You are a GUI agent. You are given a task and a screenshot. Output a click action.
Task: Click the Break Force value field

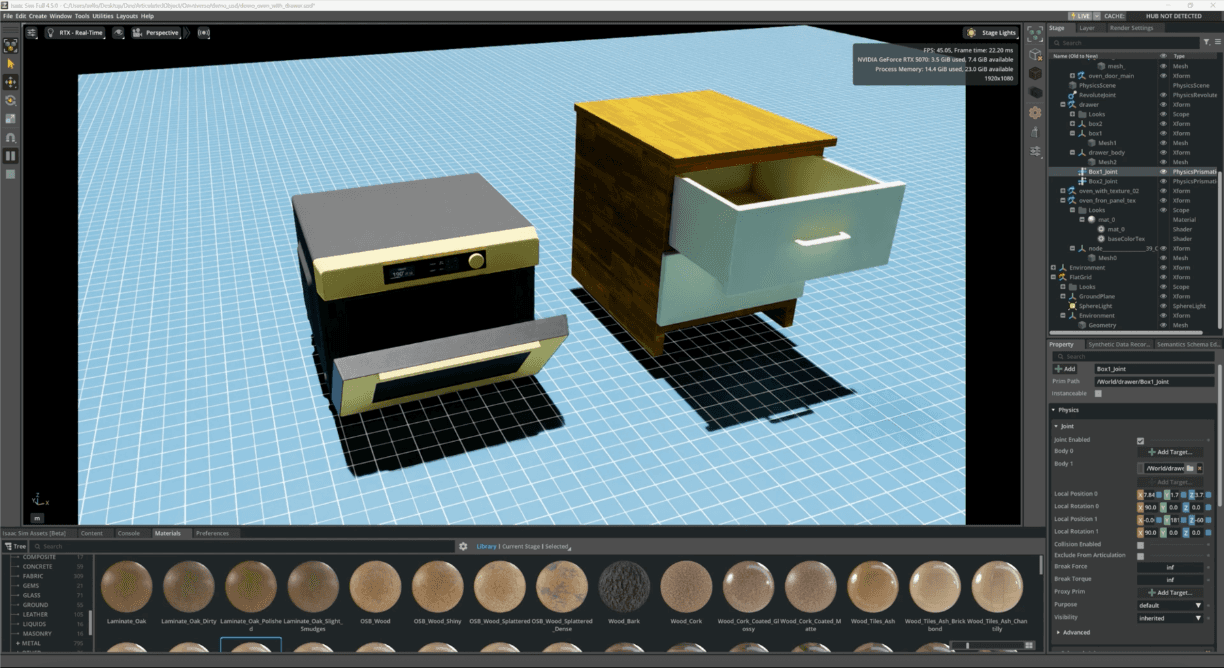point(1170,567)
